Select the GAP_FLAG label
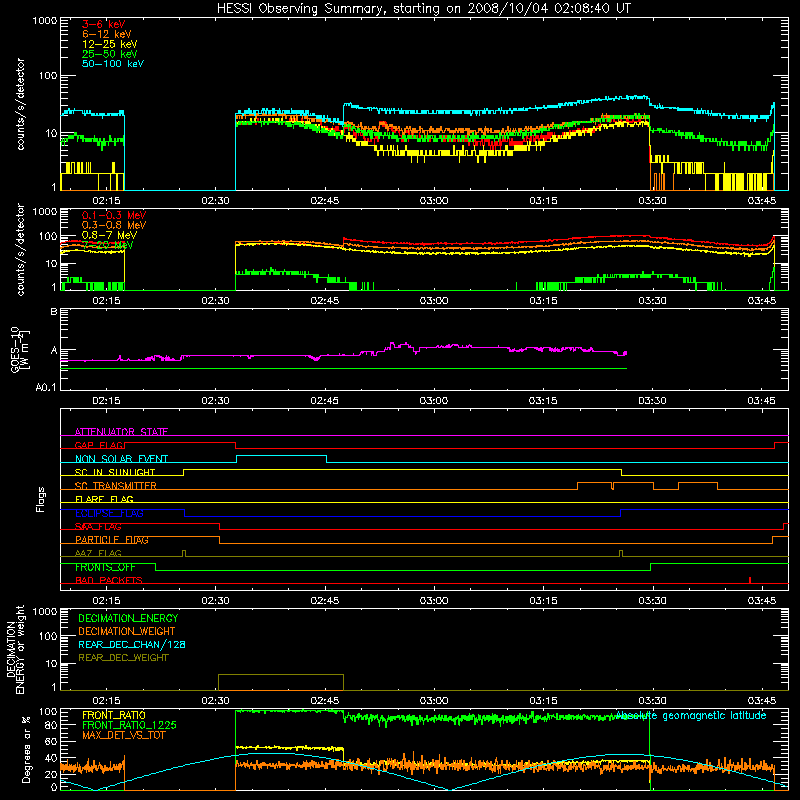The height and width of the screenshot is (800, 800). point(99,445)
